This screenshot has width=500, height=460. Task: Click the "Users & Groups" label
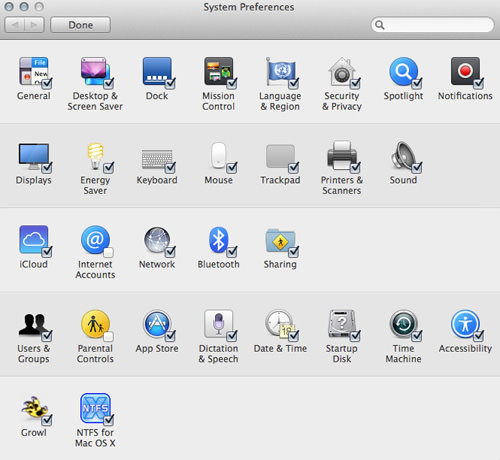tap(33, 354)
